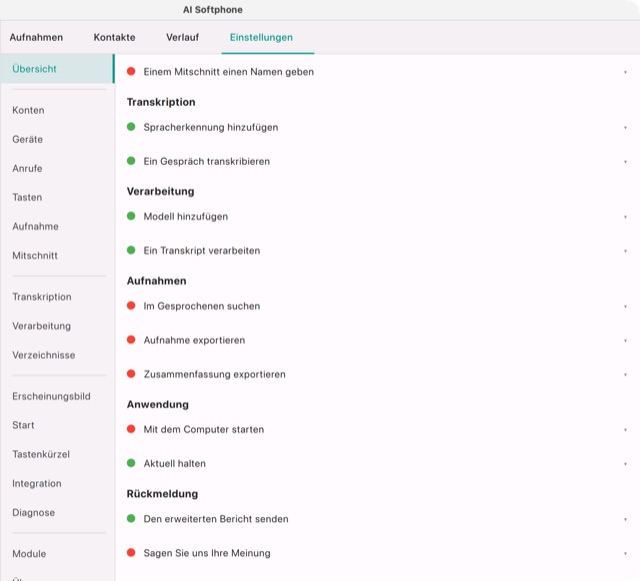This screenshot has height=581, width=640.
Task: Expand arrow for 'Spracherkennung hinzufügen'
Action: 625,128
